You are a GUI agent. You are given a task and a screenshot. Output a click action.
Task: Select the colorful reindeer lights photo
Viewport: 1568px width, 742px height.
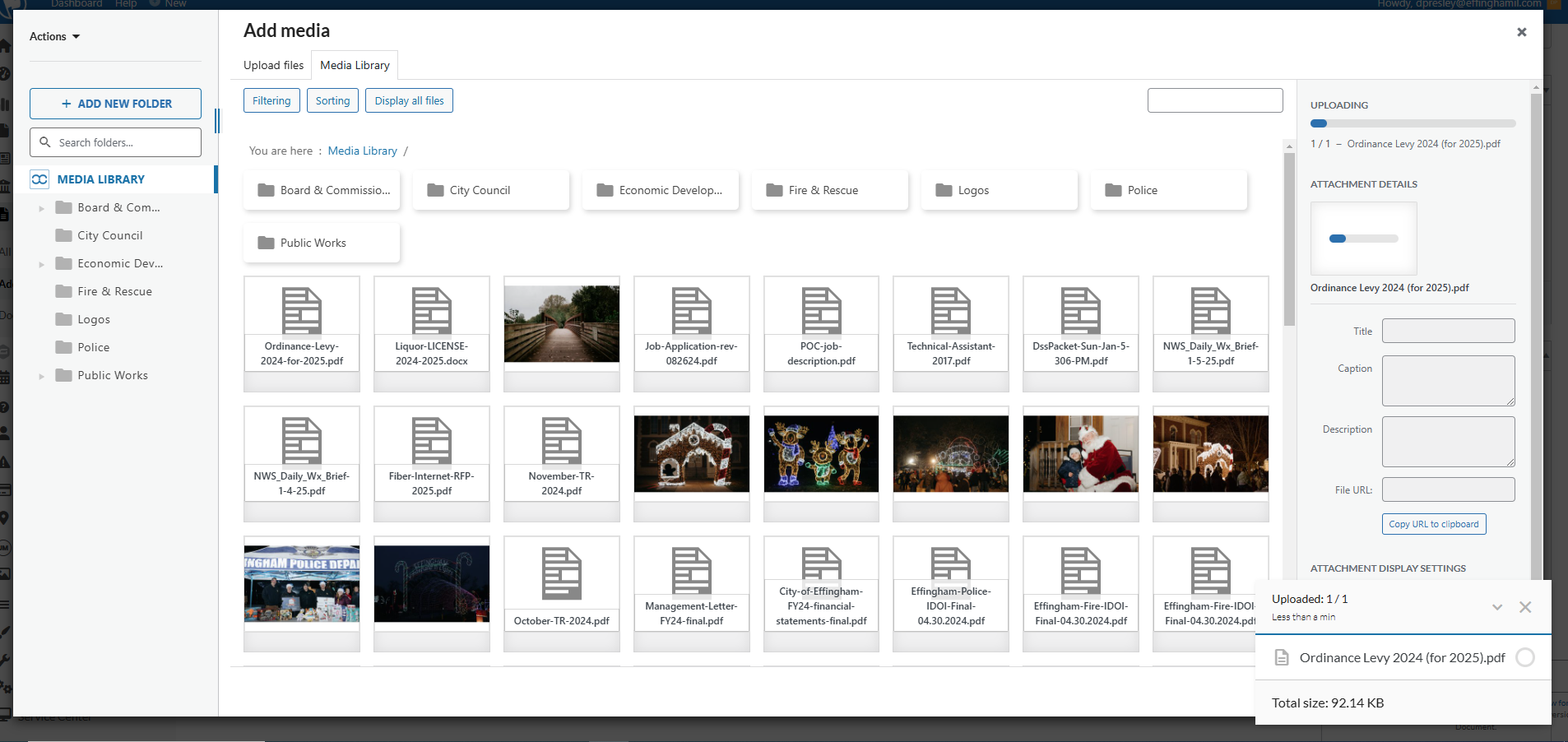(x=821, y=454)
